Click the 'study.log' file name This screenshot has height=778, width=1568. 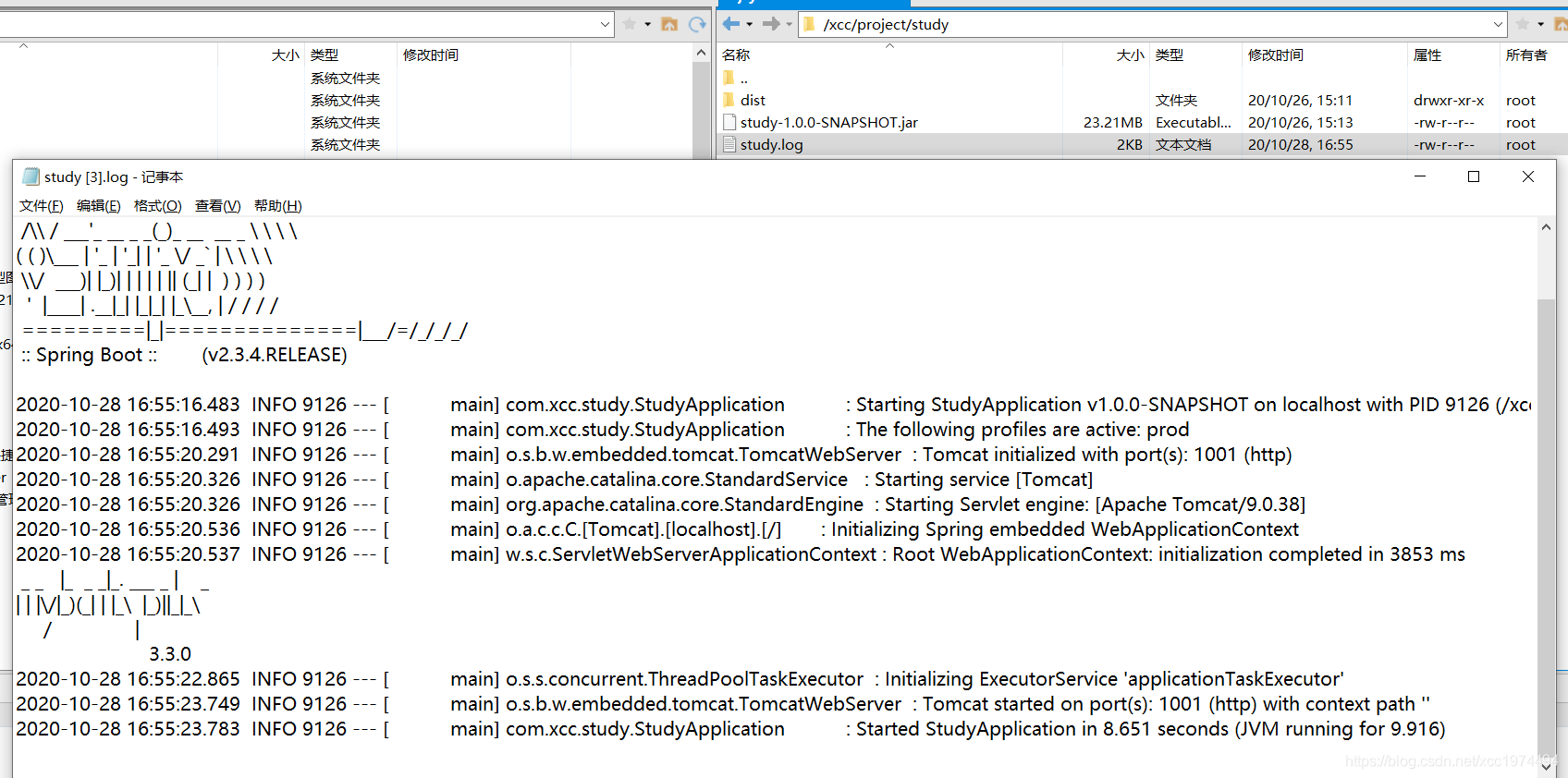pyautogui.click(x=772, y=144)
